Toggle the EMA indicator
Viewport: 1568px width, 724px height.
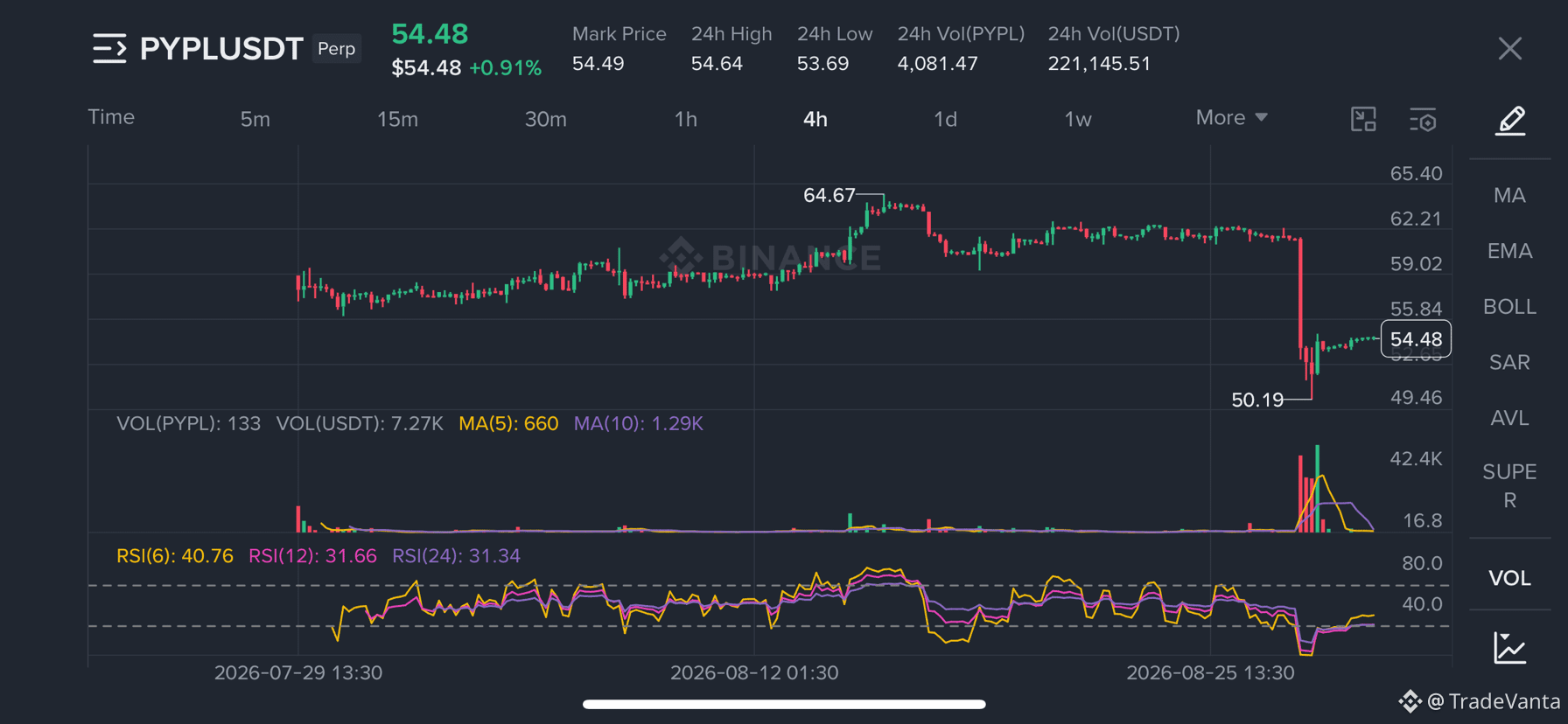[x=1510, y=251]
